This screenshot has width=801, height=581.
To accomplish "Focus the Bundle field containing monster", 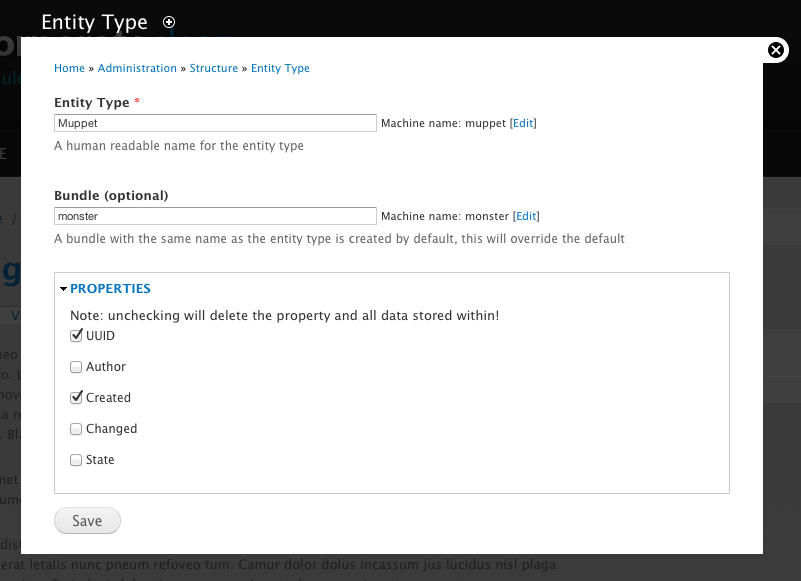I will coord(216,216).
